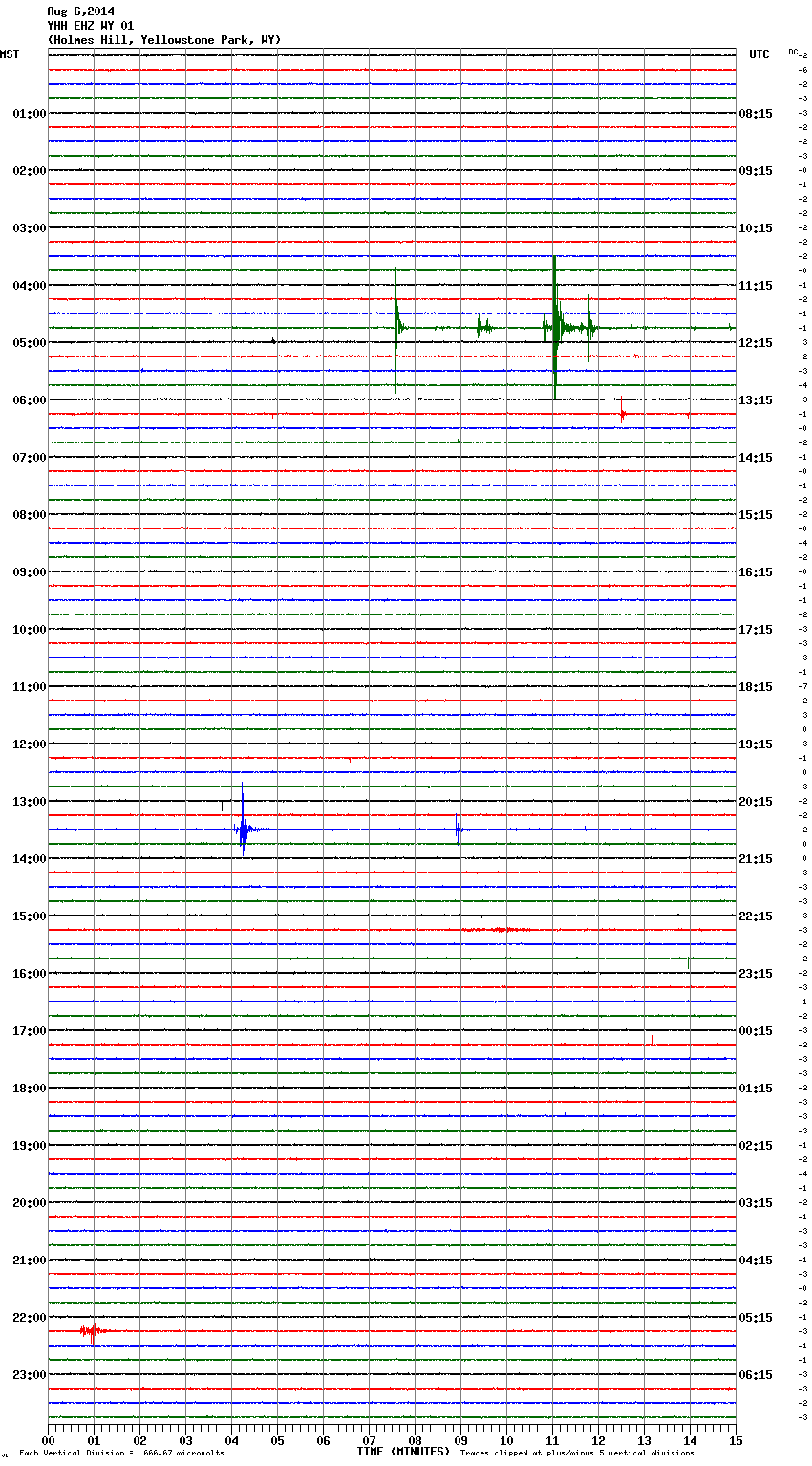Click the "11:15" UTC time label
This screenshot has width=812, height=1466.
(756, 286)
